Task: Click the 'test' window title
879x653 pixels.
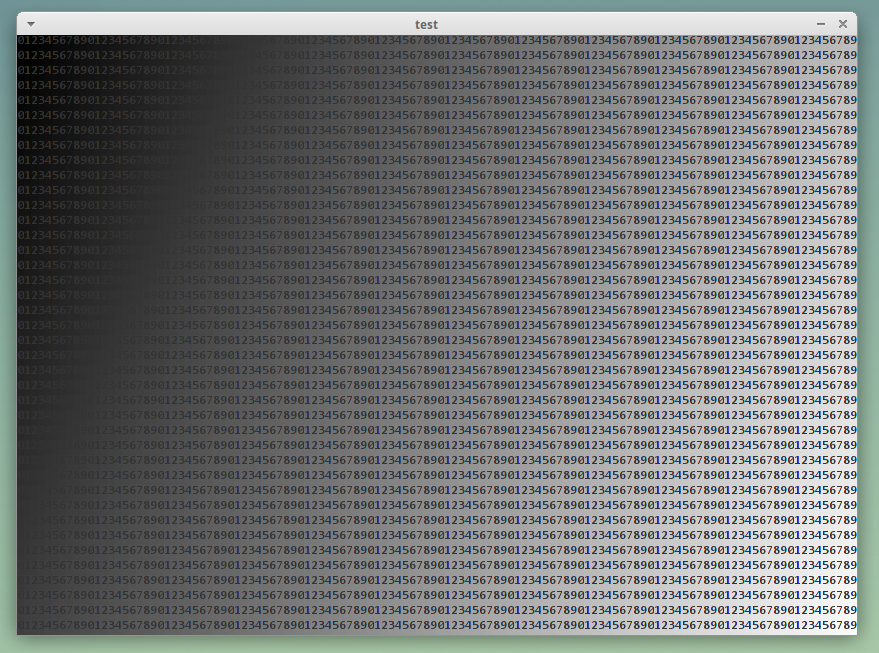Action: (426, 25)
